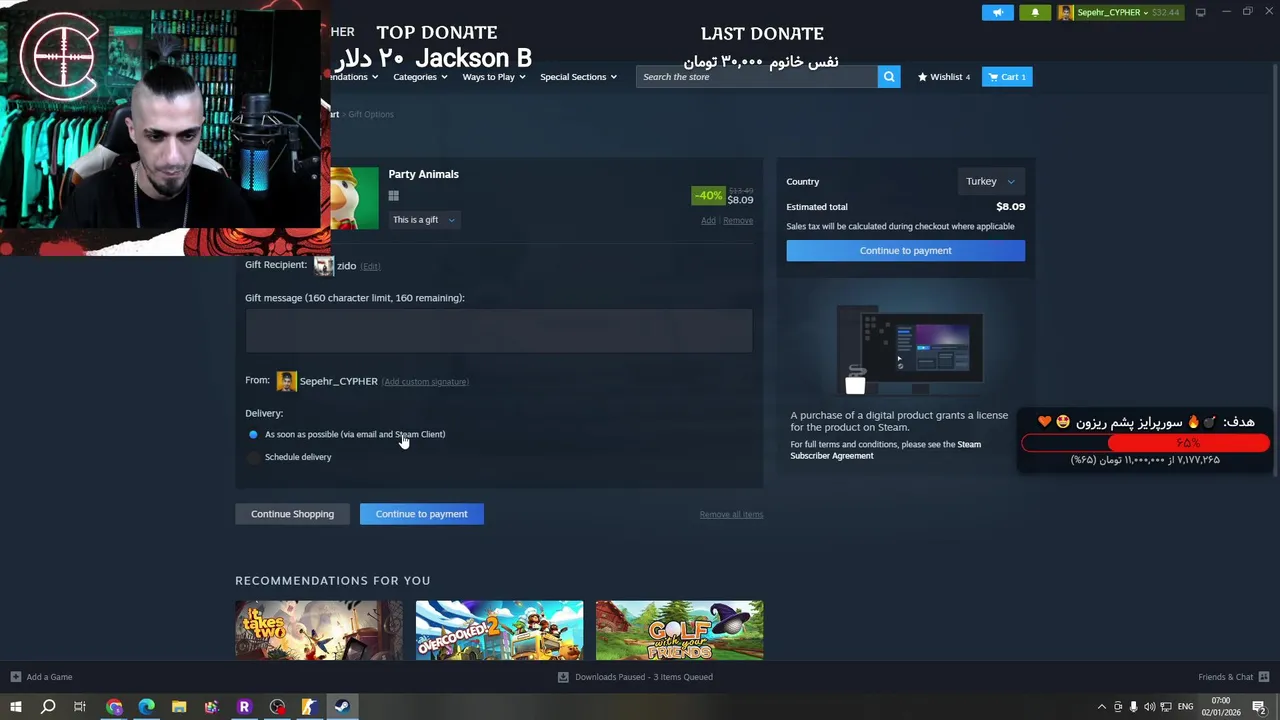Switch to Big Picture mode icon
Image resolution: width=1280 pixels, height=720 pixels.
(1201, 12)
